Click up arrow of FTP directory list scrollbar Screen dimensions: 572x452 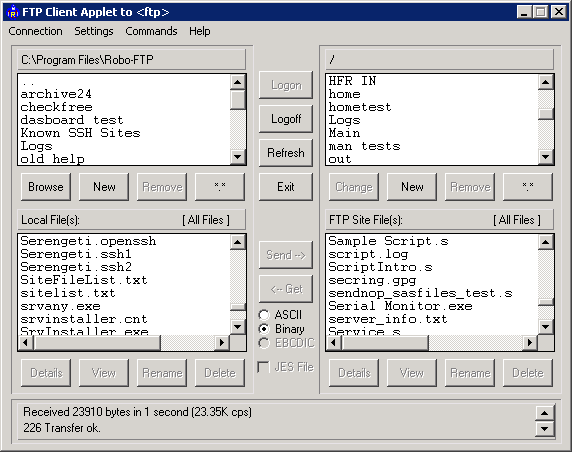click(546, 82)
